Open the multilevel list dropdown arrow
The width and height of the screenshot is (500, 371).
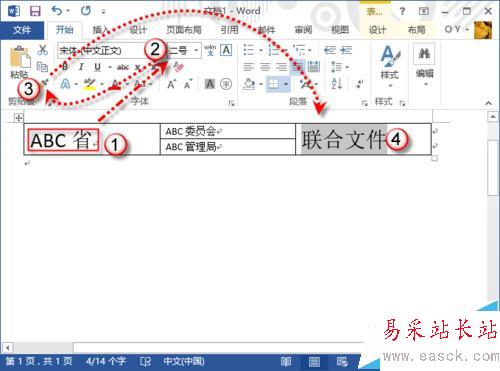click(310, 50)
